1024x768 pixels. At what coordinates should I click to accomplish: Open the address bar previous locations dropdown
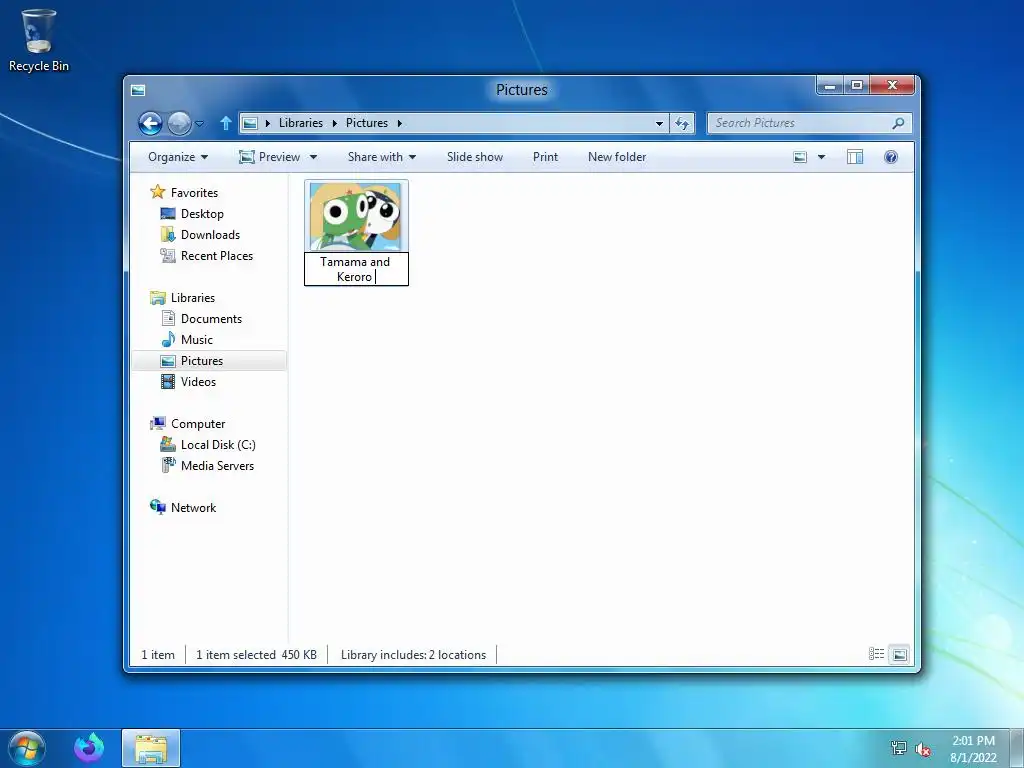pyautogui.click(x=659, y=123)
